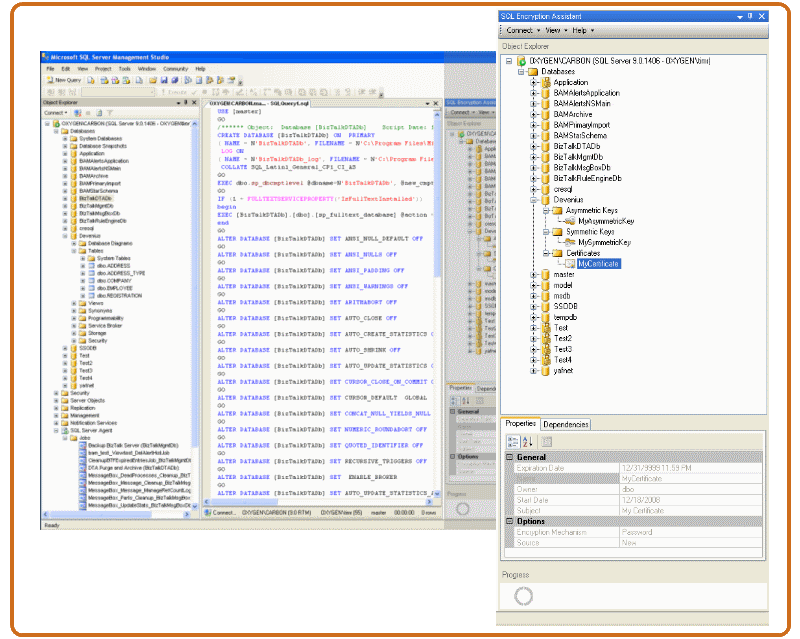Open Connect dropdown in SQL Encryption Assistant
Image resolution: width=800 pixels, height=639 pixels.
pyautogui.click(x=523, y=31)
